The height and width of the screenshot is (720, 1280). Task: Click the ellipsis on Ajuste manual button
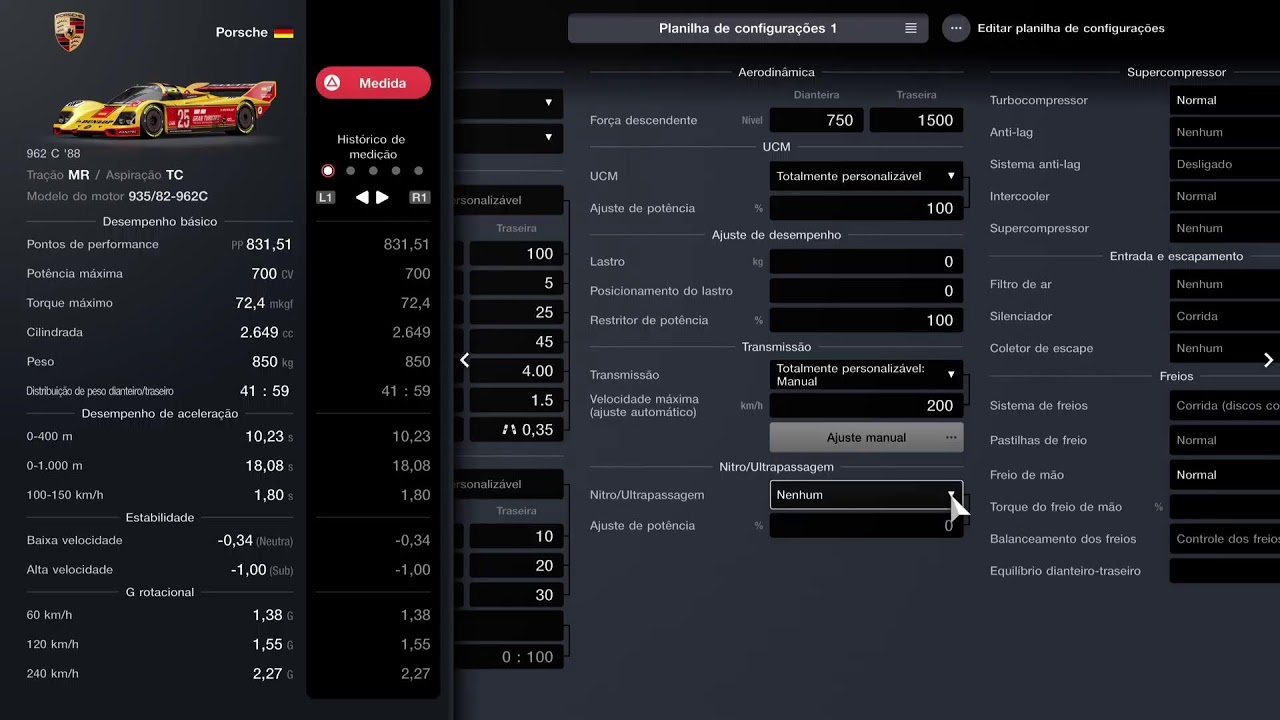click(x=950, y=438)
